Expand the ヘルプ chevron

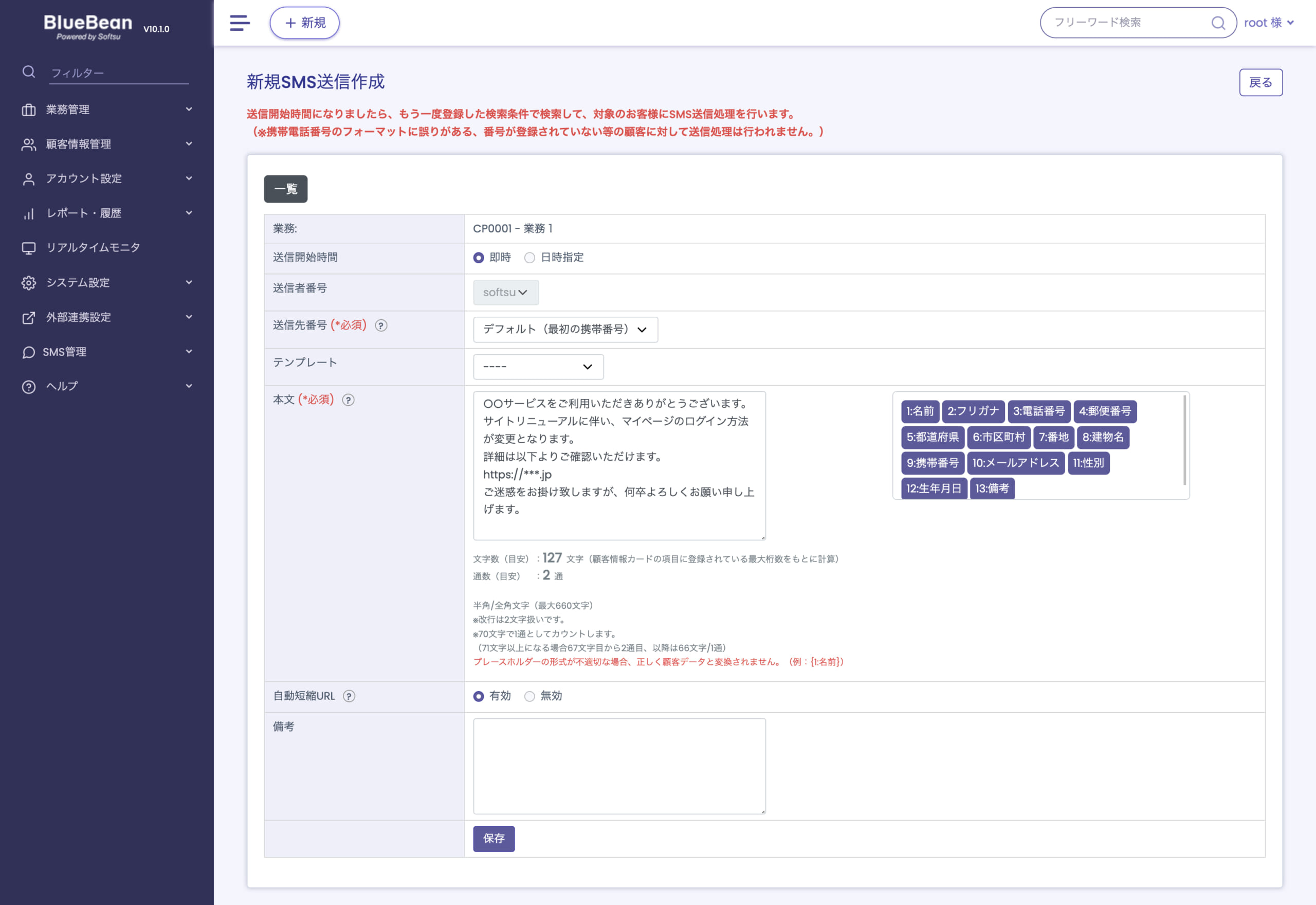tap(189, 386)
